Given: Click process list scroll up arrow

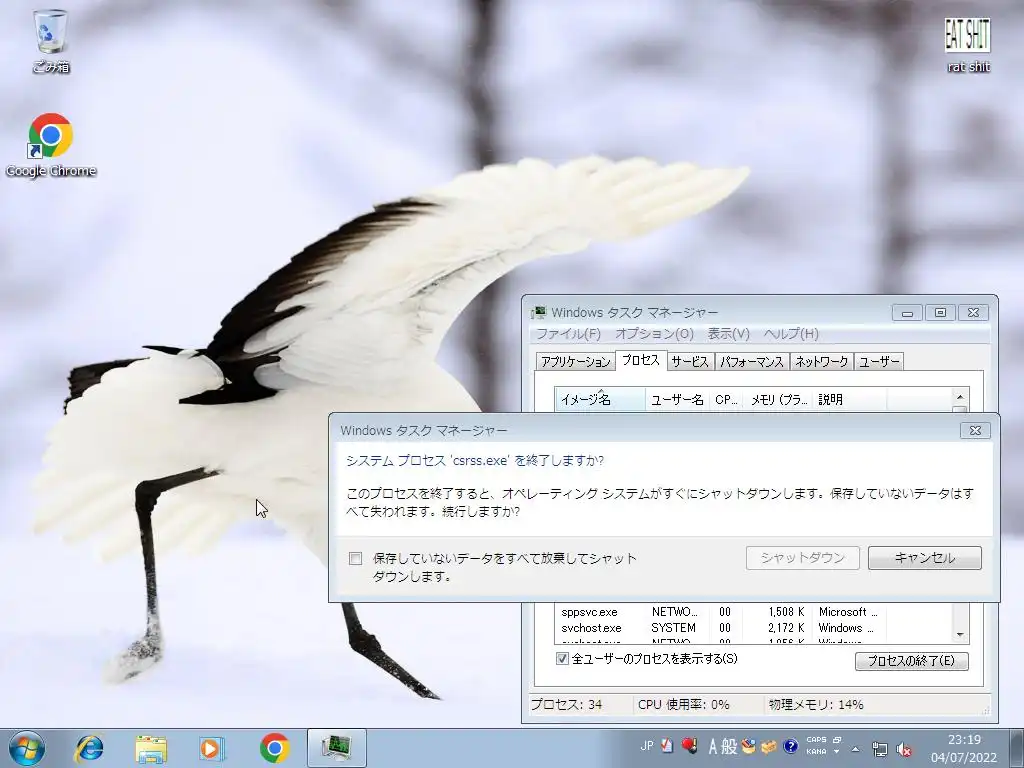Looking at the screenshot, I should pyautogui.click(x=960, y=396).
